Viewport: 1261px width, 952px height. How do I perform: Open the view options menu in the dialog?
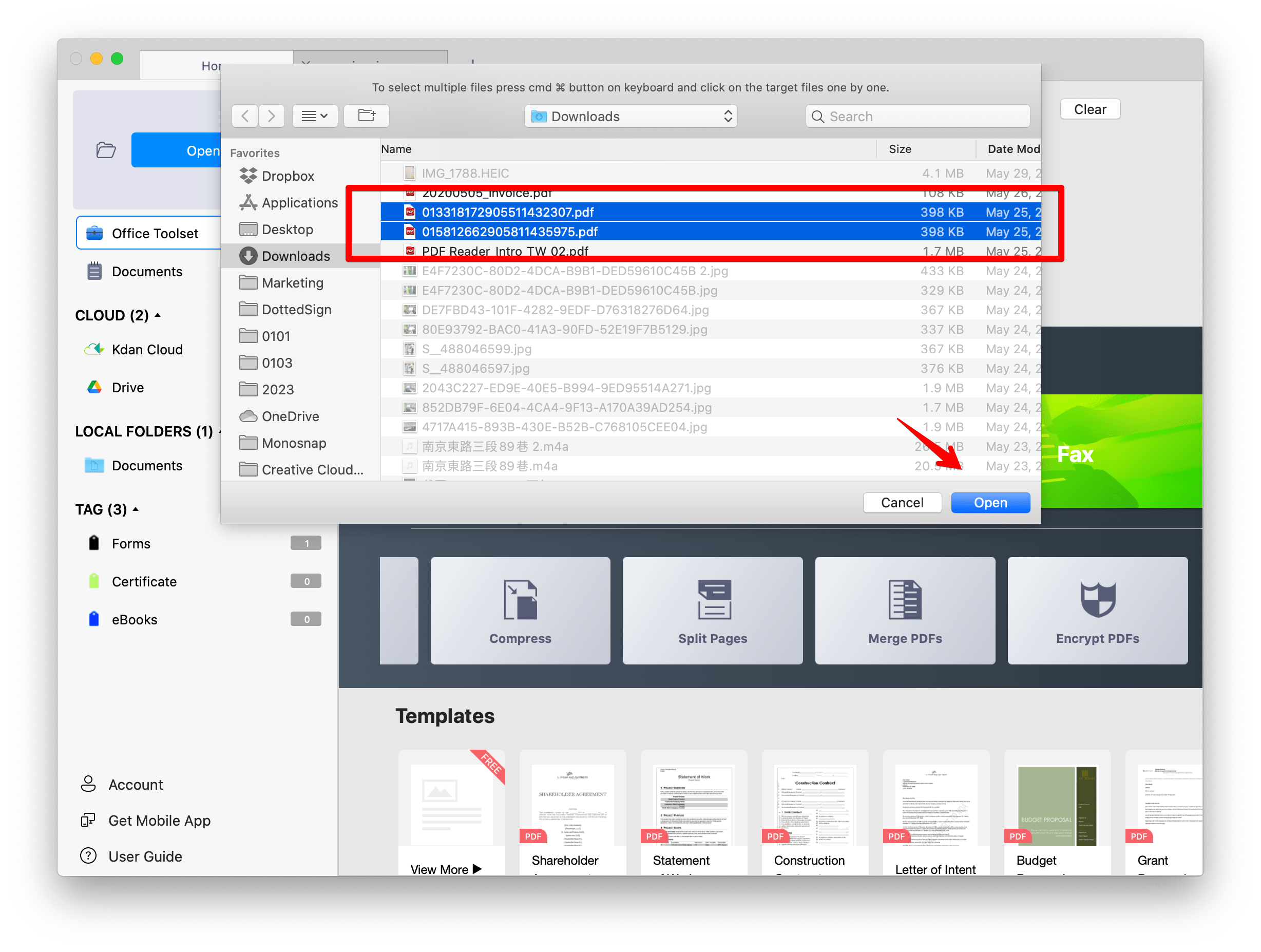point(315,116)
